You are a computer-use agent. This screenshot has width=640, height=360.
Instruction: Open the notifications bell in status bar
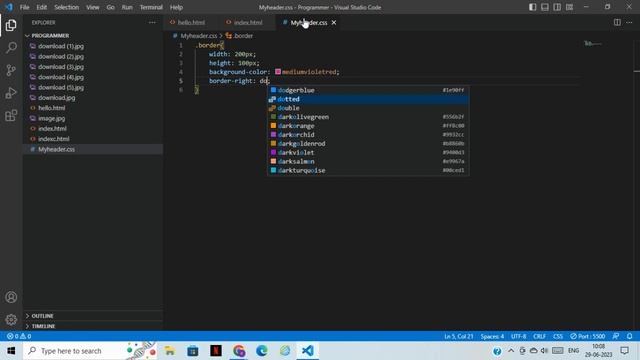[629, 336]
